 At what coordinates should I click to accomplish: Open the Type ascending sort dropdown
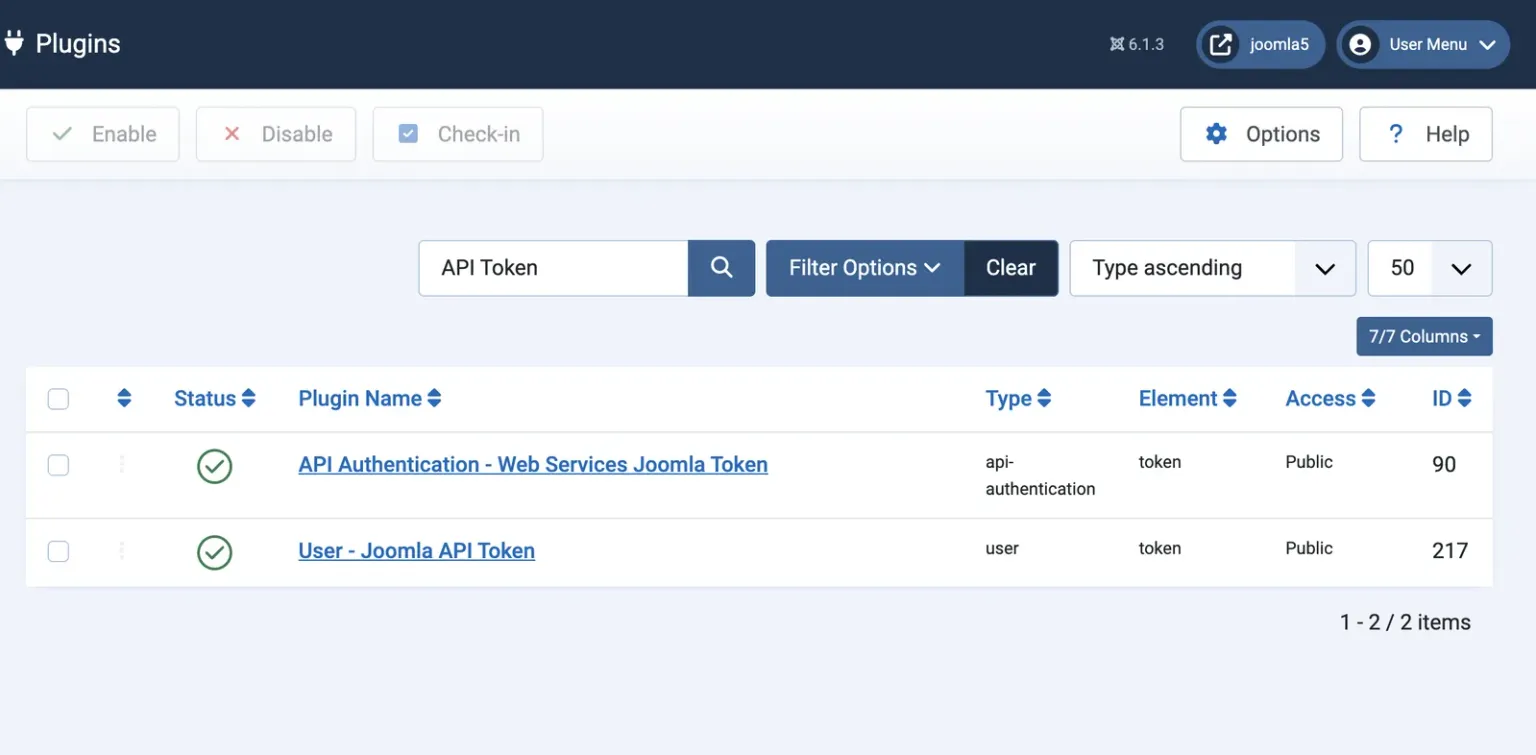pyautogui.click(x=1213, y=268)
